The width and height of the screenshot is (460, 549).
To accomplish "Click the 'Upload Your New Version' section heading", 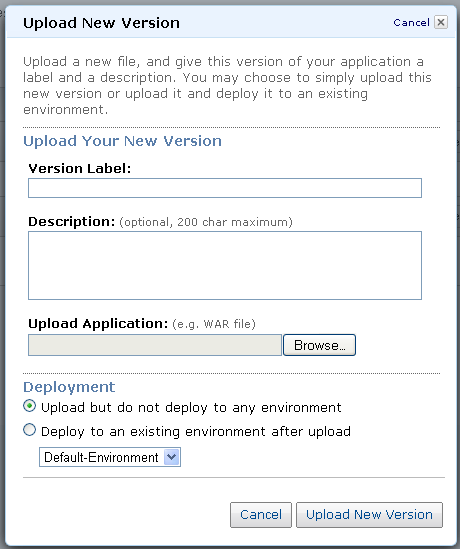I will (123, 141).
